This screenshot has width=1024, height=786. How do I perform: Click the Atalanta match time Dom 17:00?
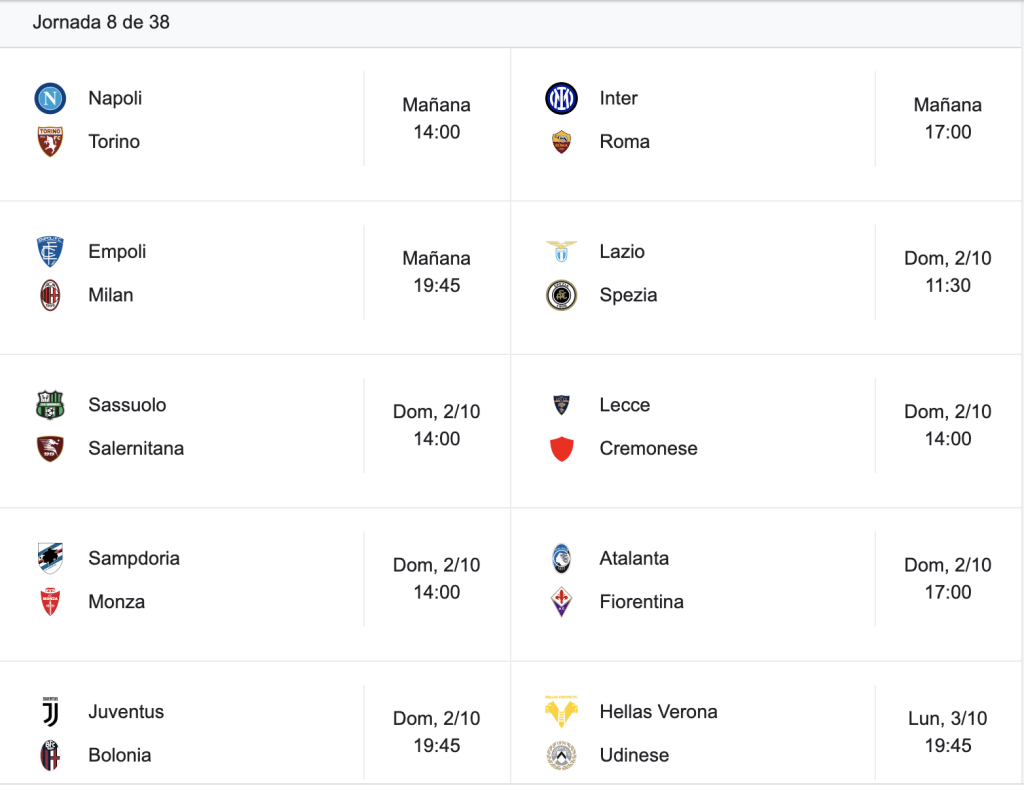(x=948, y=578)
